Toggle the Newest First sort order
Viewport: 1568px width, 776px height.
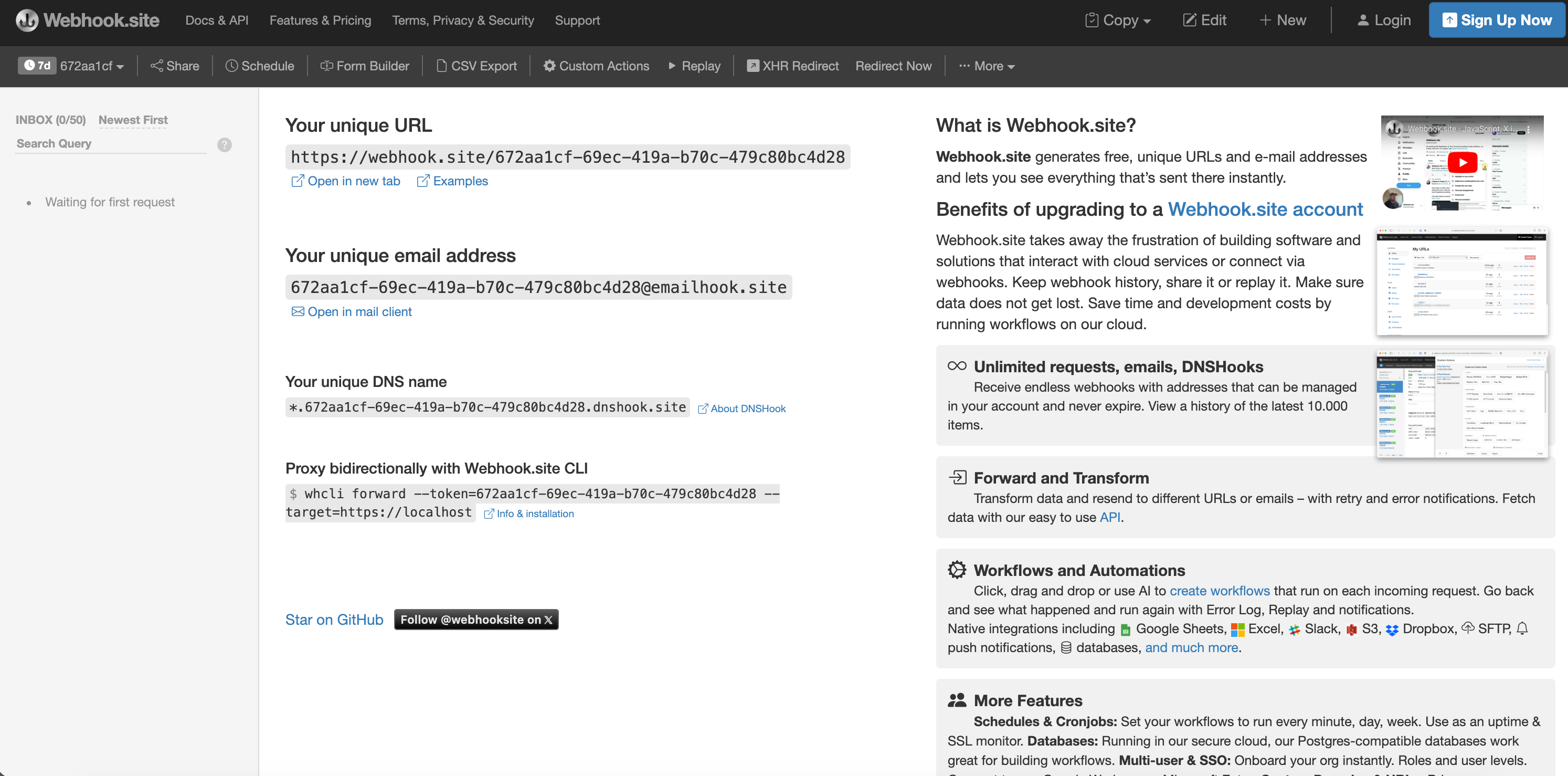coord(133,120)
